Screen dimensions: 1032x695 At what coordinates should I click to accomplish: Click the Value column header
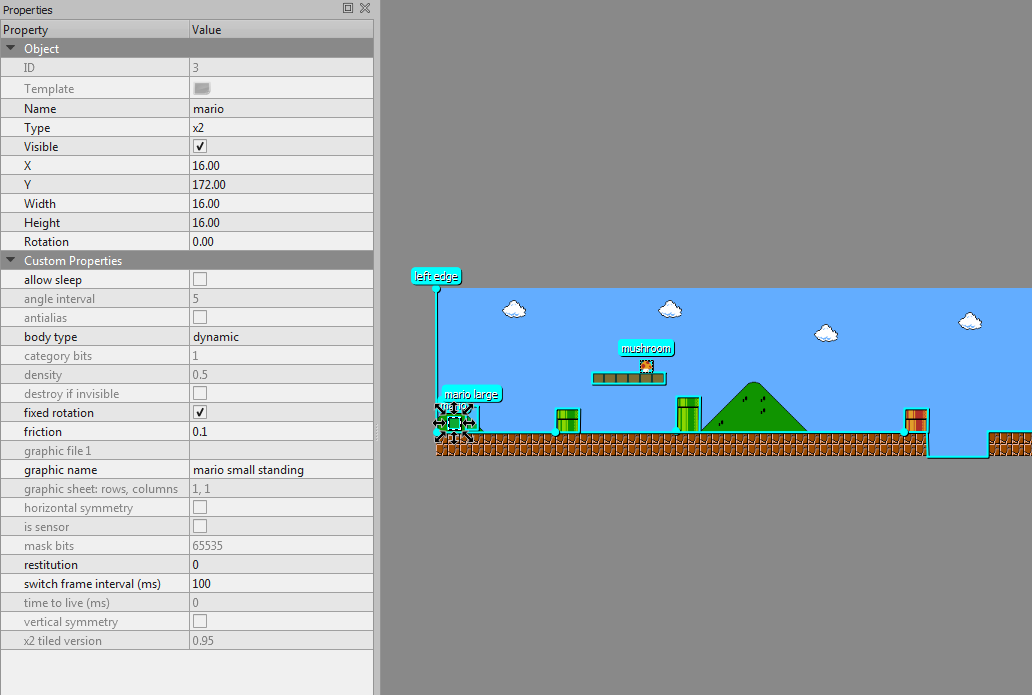pyautogui.click(x=282, y=30)
